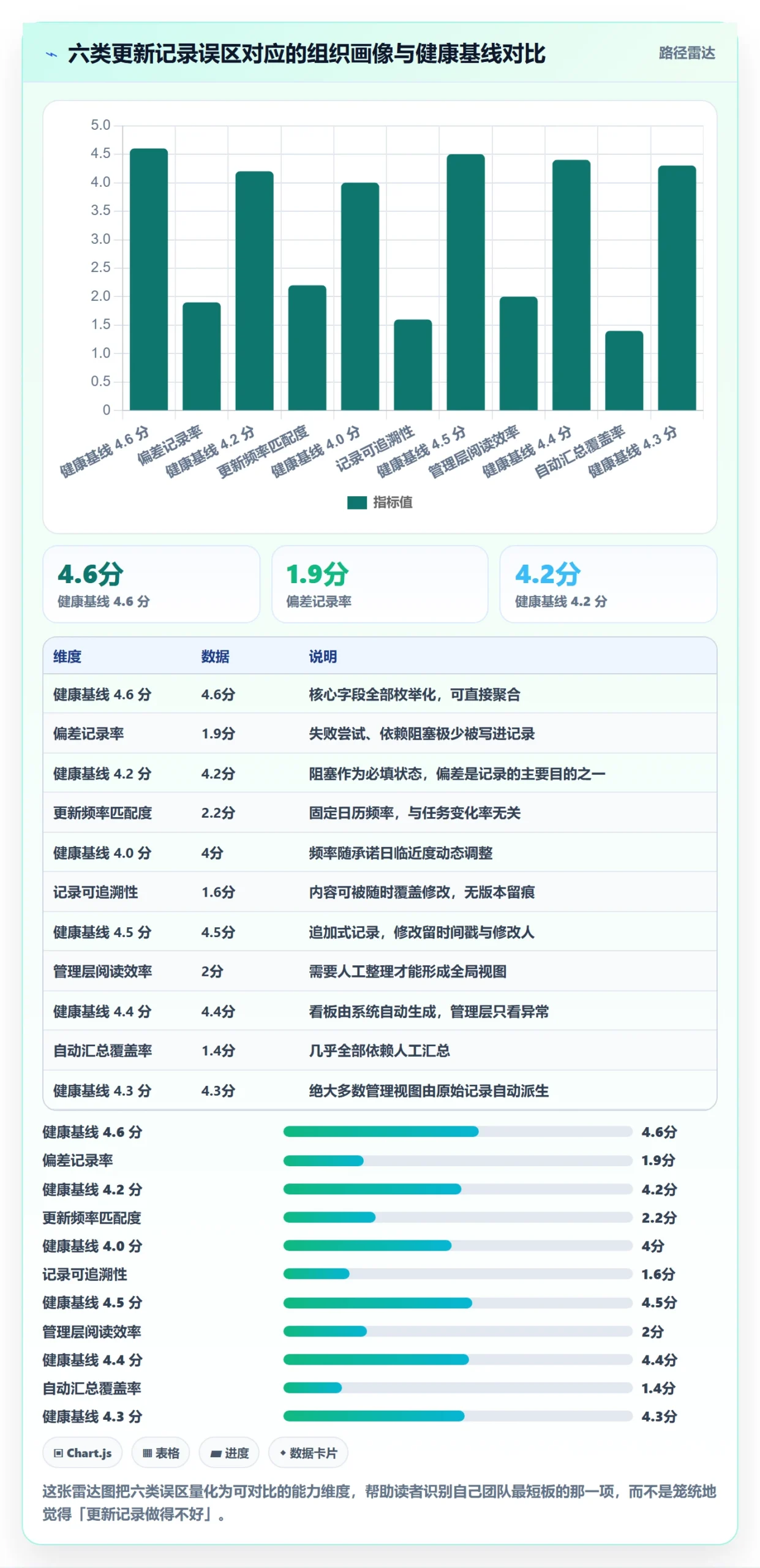This screenshot has width=760, height=1568.
Task: Click the chart bar for 记录可追溯性
Action: tap(413, 365)
